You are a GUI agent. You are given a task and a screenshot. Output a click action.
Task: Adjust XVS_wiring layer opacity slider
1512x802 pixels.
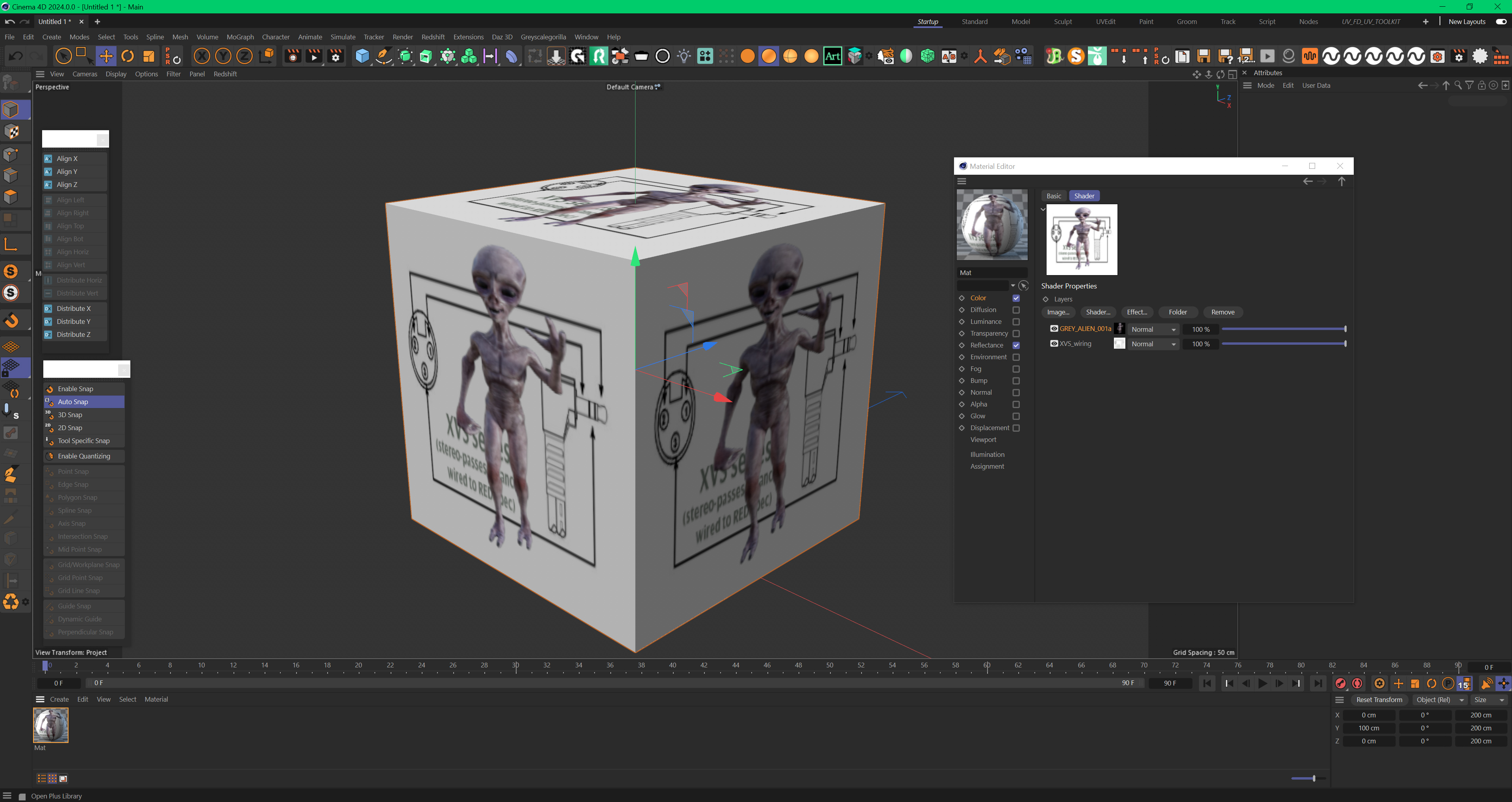coord(1284,344)
